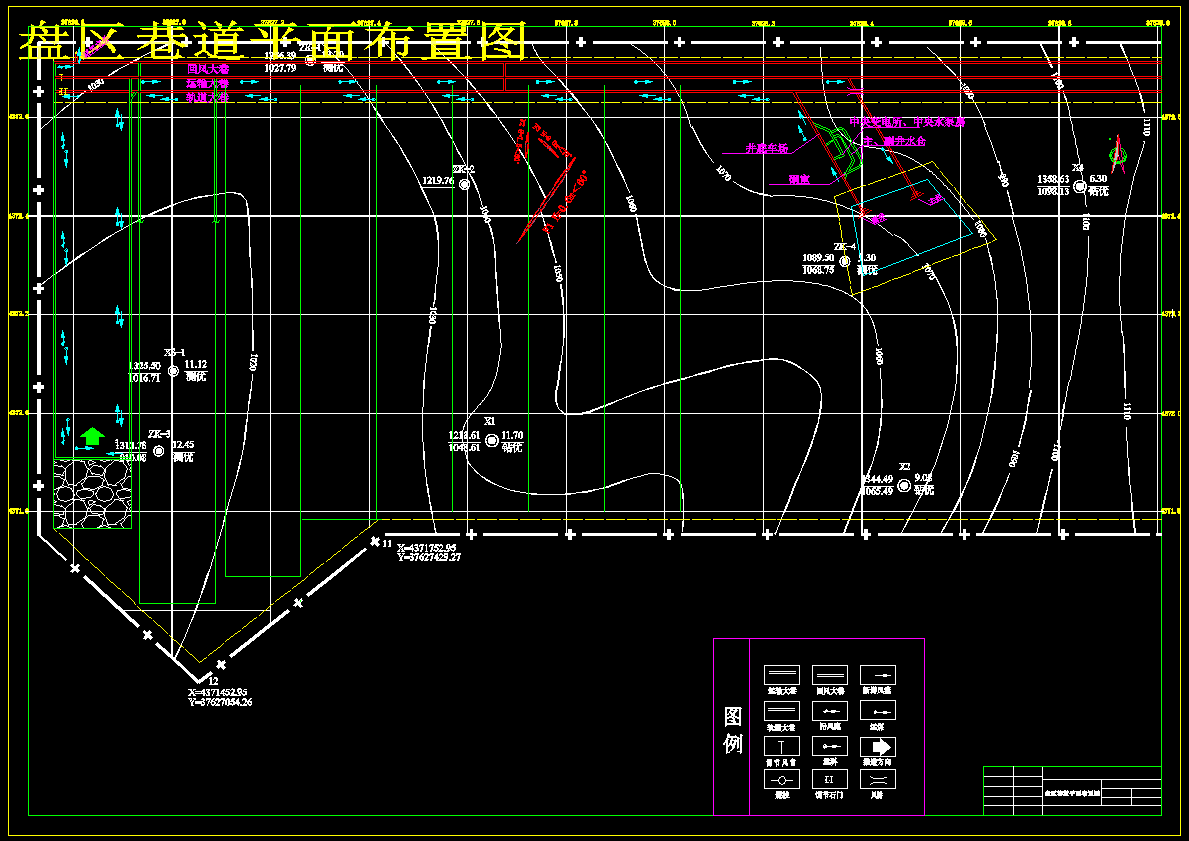Pick the ZK-4 borehole marker
The height and width of the screenshot is (841, 1189).
click(845, 261)
